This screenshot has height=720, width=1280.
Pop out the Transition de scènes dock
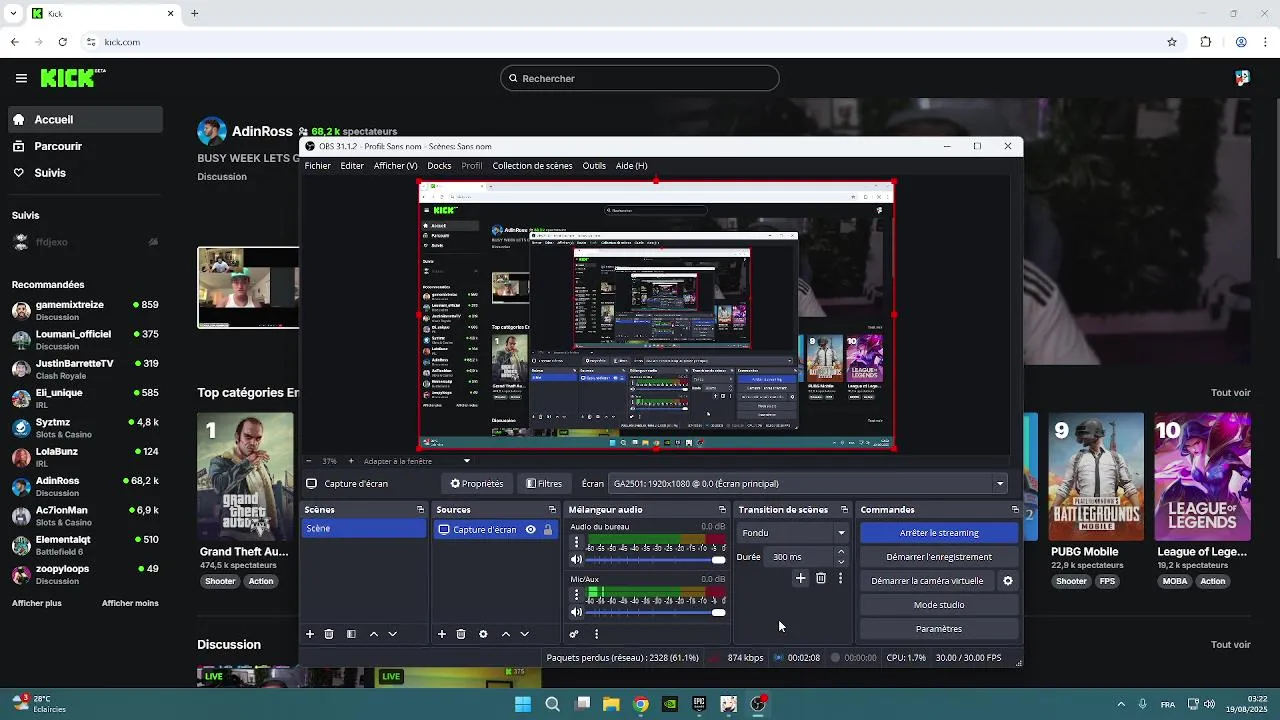(844, 510)
